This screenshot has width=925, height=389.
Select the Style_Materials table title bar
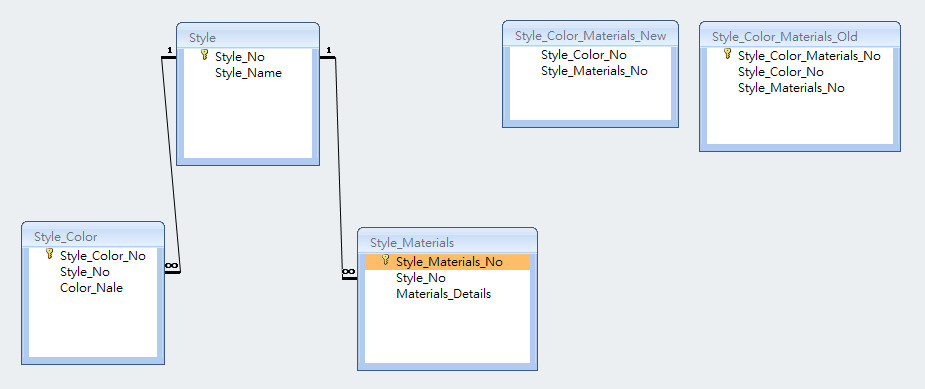pyautogui.click(x=447, y=242)
